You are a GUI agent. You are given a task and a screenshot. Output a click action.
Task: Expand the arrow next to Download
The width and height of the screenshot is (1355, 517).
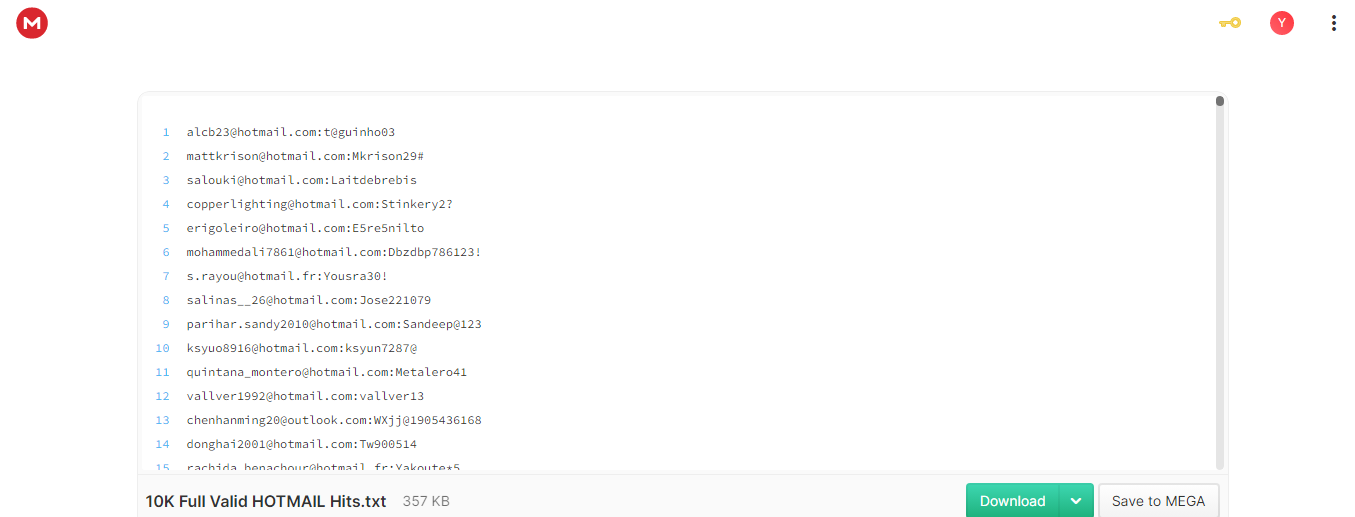1076,501
